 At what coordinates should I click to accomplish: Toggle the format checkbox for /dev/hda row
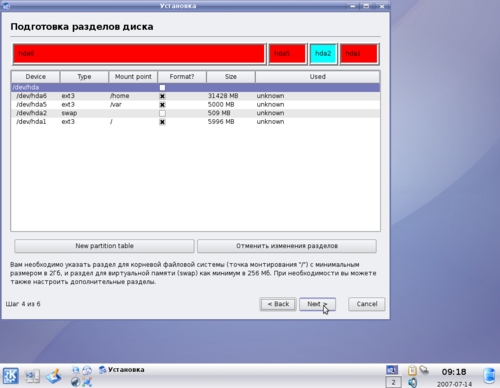[x=162, y=88]
